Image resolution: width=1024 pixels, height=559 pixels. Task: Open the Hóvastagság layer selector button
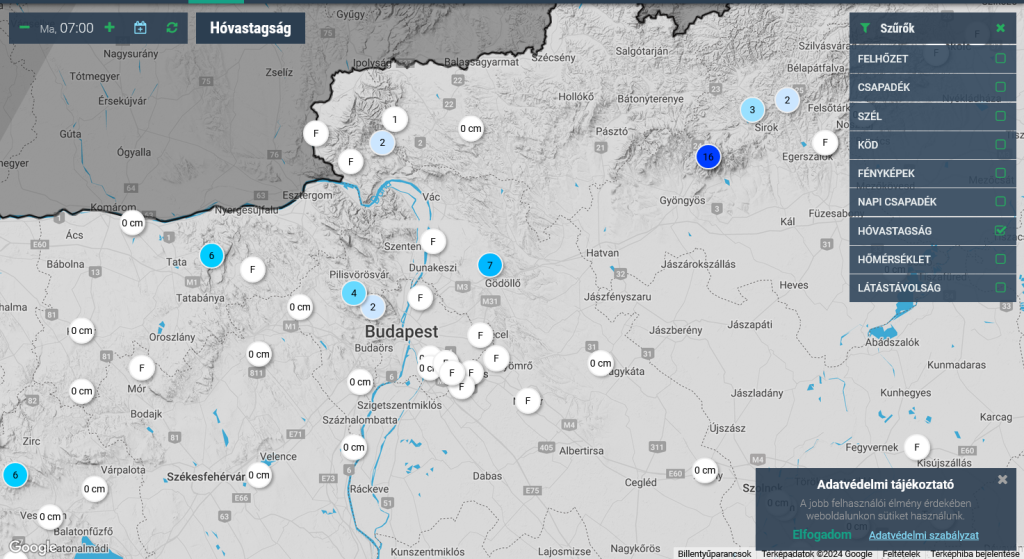(x=251, y=28)
